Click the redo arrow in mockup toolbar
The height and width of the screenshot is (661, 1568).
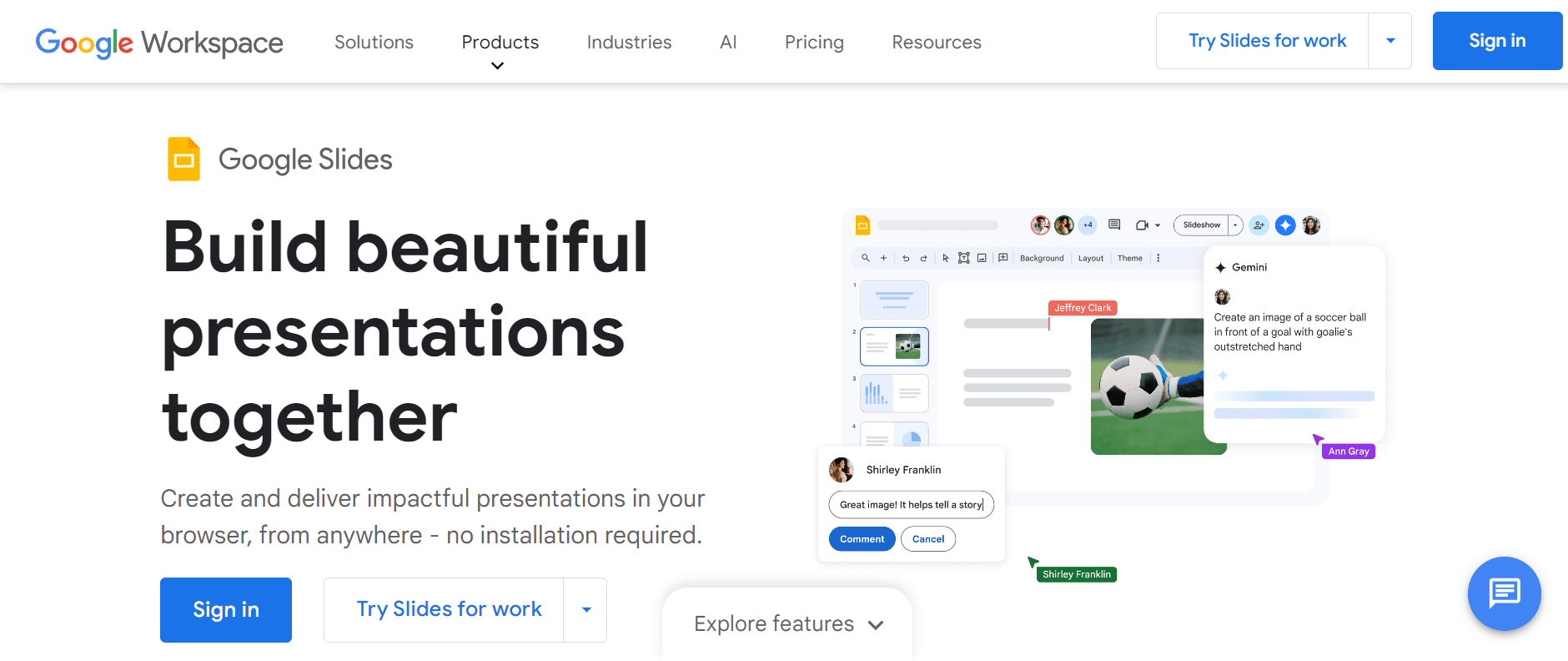[923, 258]
